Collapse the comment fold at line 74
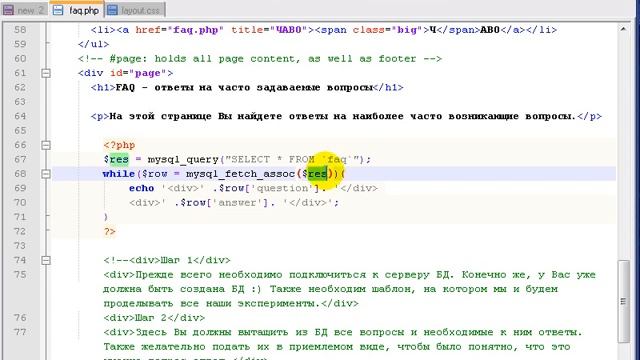640x360 pixels. [46, 260]
